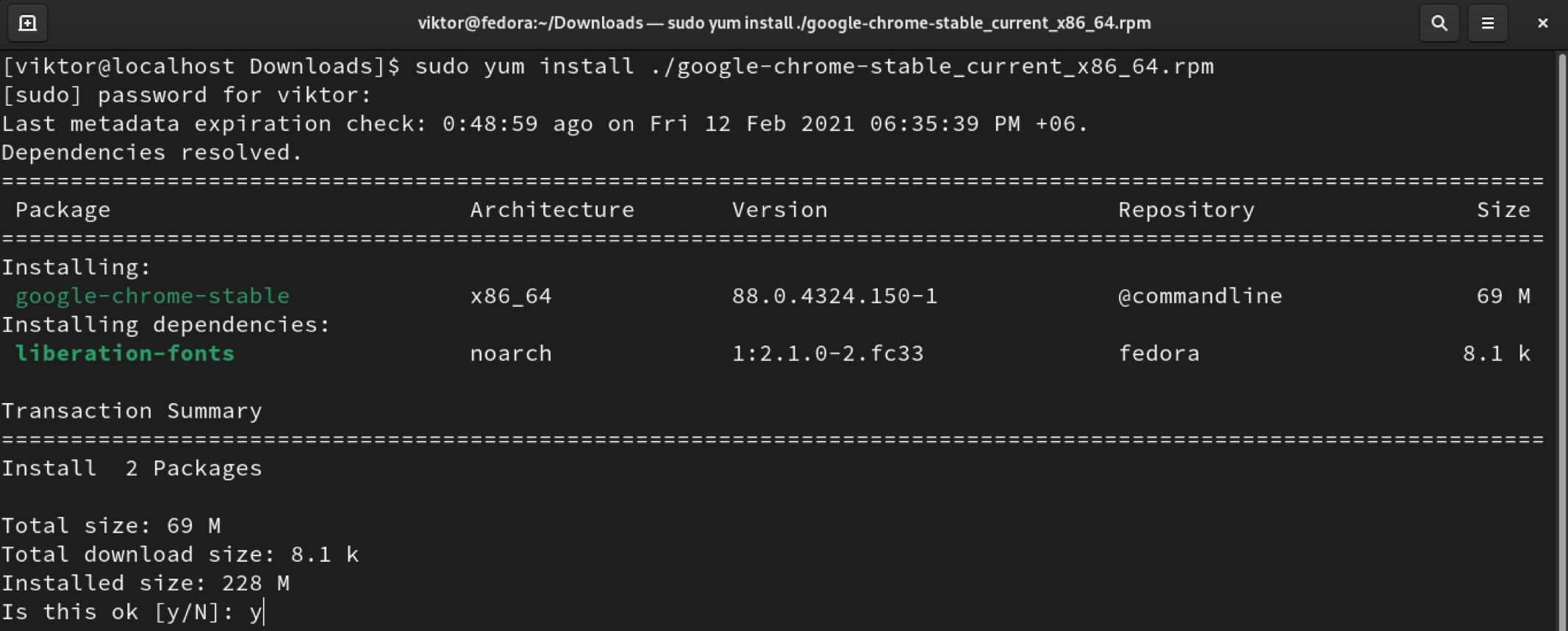Click the @commandline repository text

[1200, 296]
